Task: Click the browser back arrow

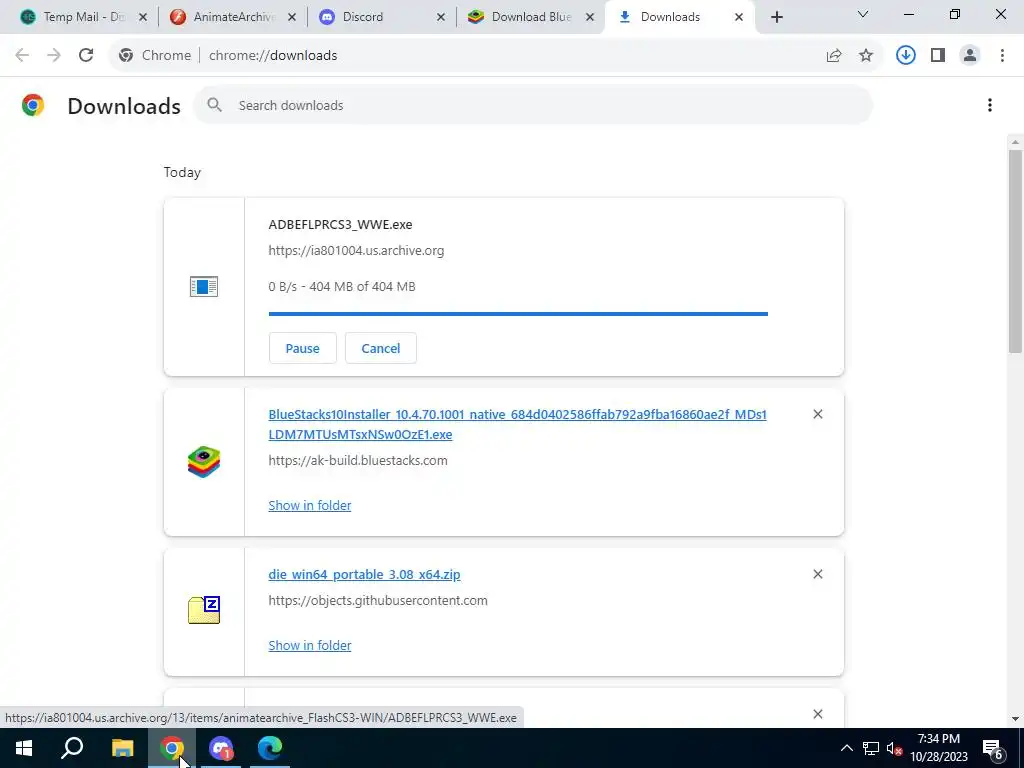Action: (x=22, y=56)
